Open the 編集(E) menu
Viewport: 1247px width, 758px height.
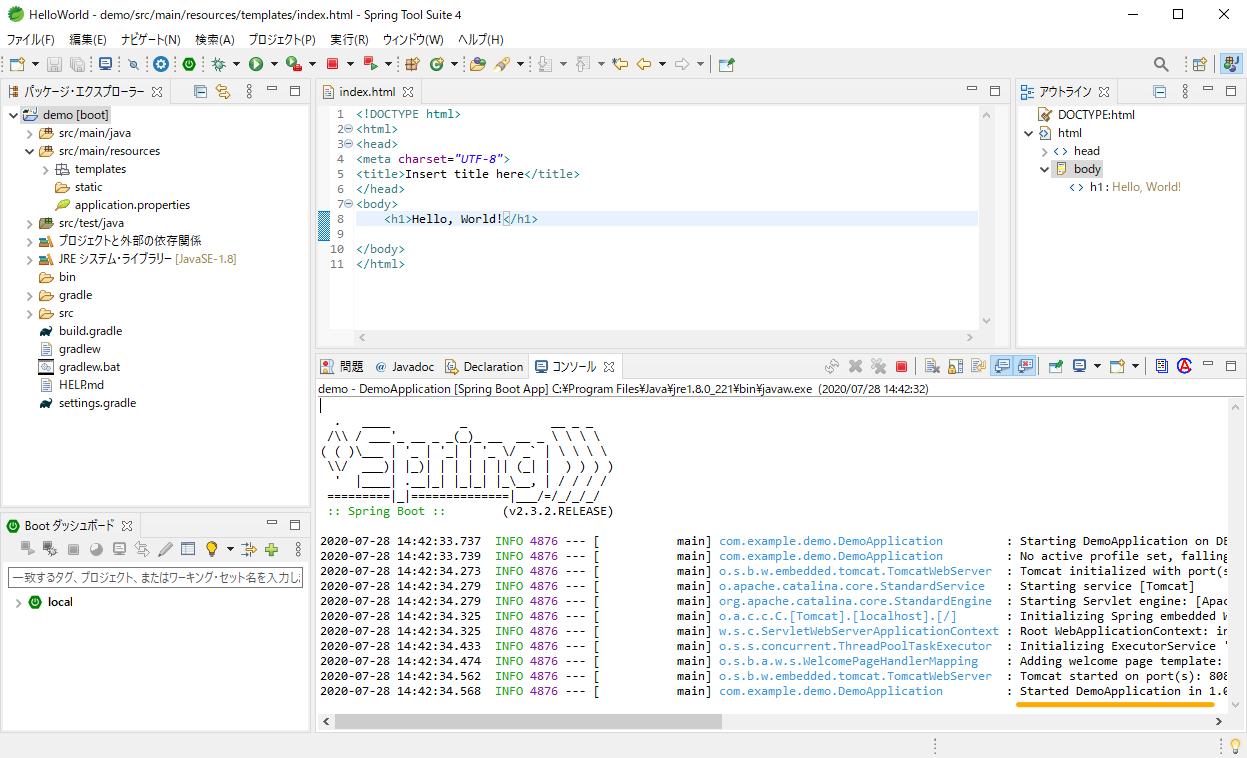(x=88, y=39)
